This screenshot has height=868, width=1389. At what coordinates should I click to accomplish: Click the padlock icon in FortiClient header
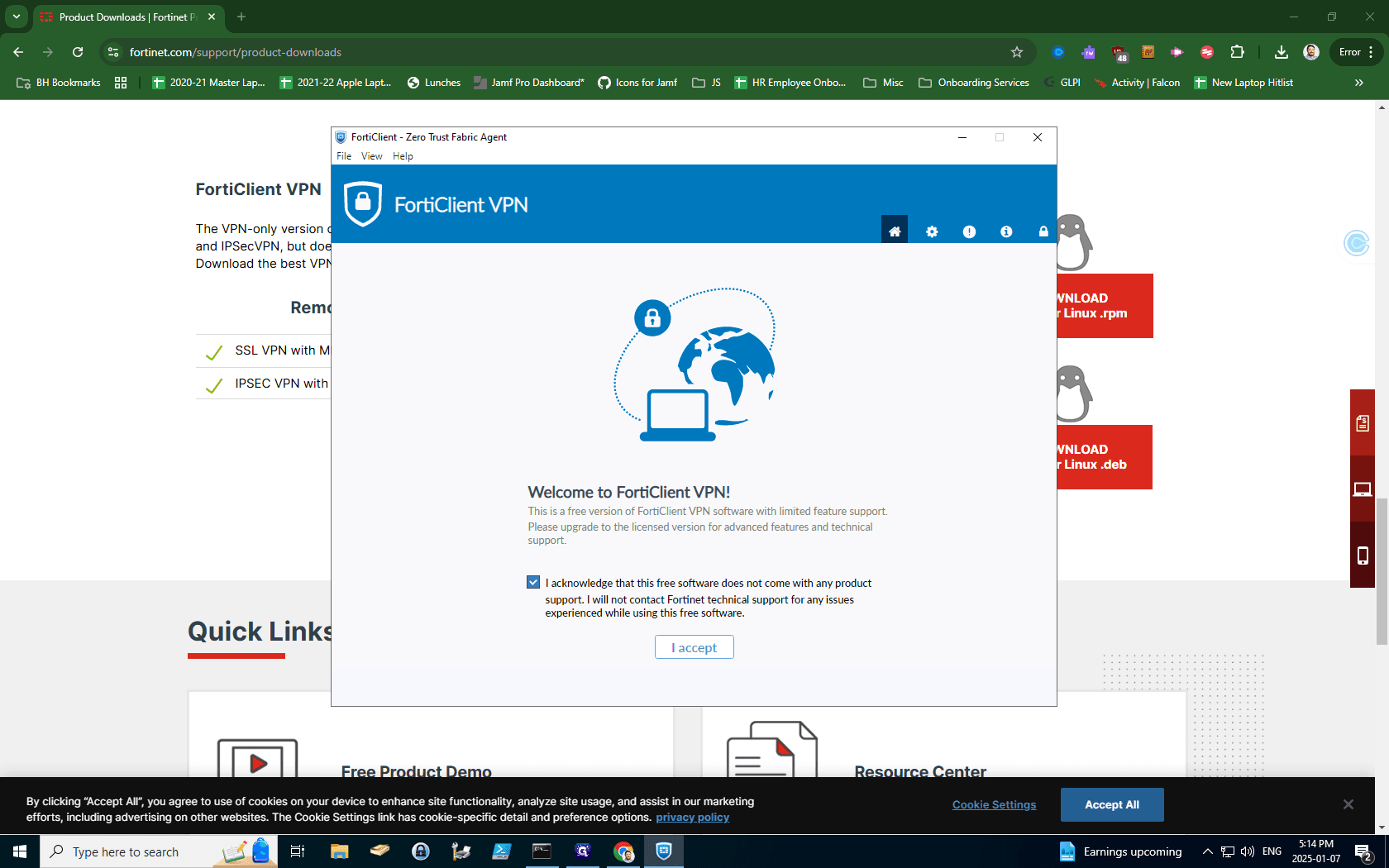pyautogui.click(x=1043, y=231)
